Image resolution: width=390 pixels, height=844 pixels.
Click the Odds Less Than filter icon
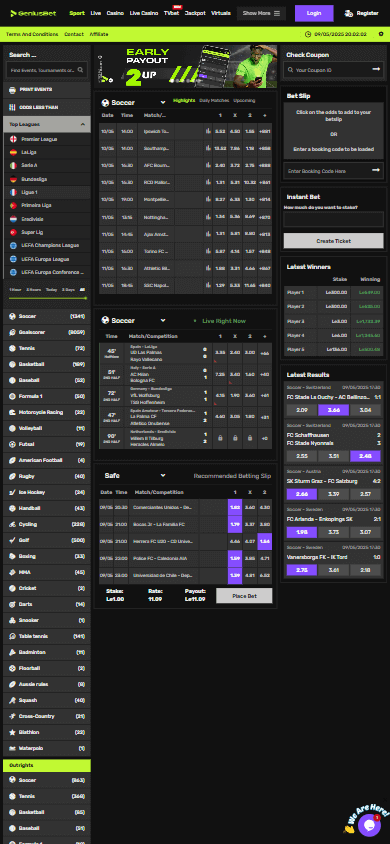[x=12, y=107]
